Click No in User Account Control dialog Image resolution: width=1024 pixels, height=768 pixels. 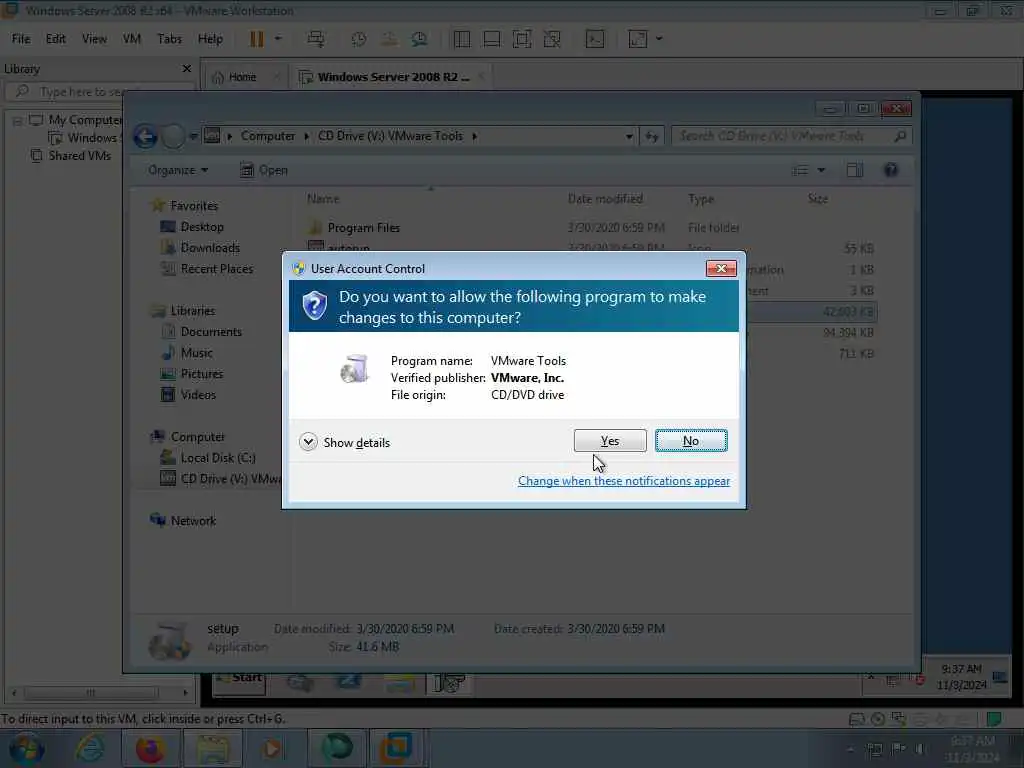point(690,441)
